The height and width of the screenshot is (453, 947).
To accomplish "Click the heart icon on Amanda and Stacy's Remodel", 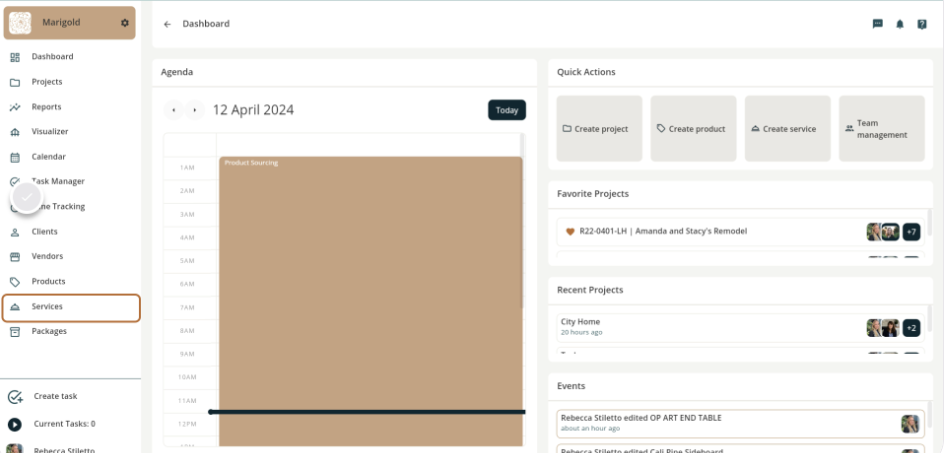I will click(x=570, y=231).
